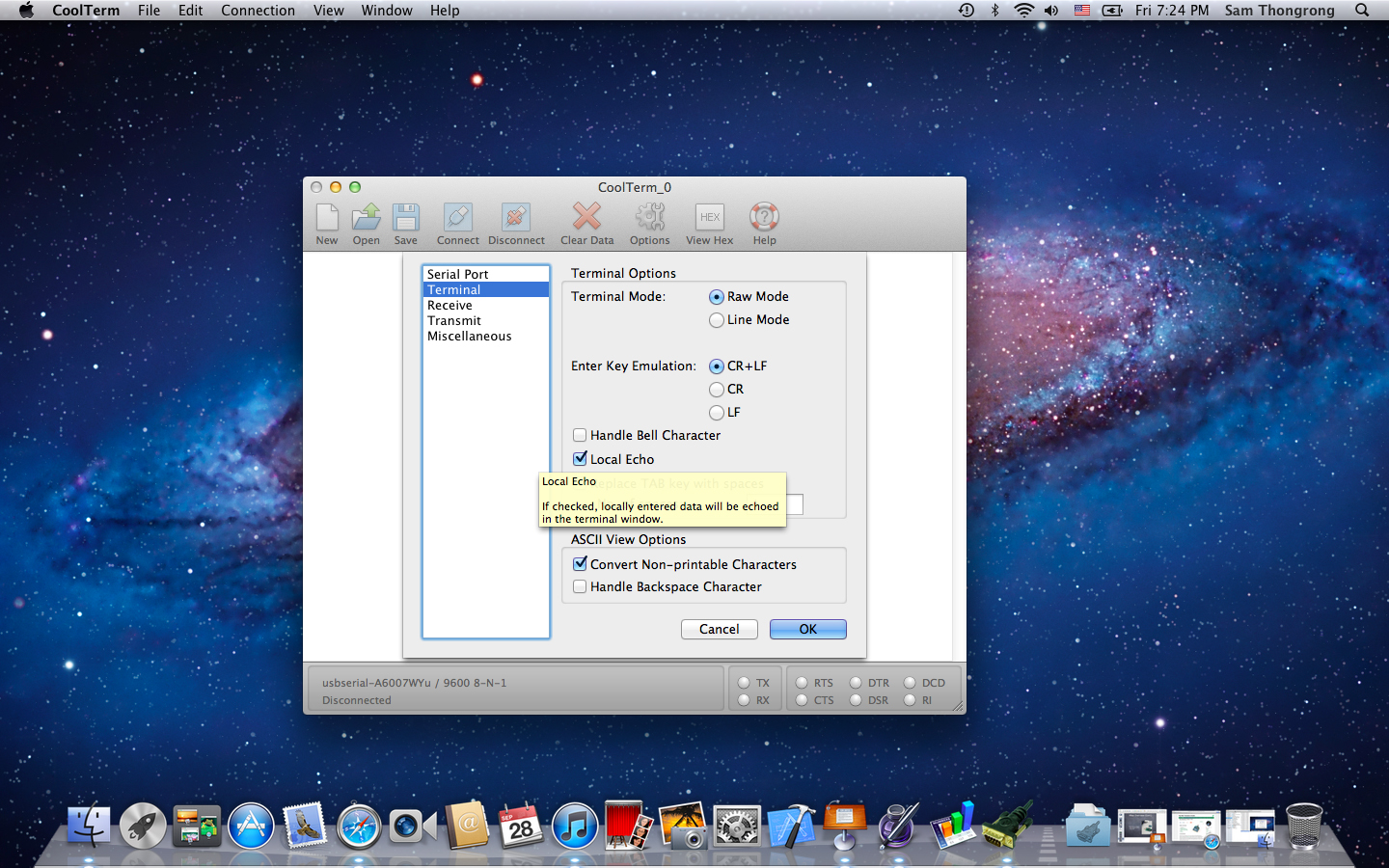Click the Connect toolbar icon
The width and height of the screenshot is (1389, 868).
458,217
